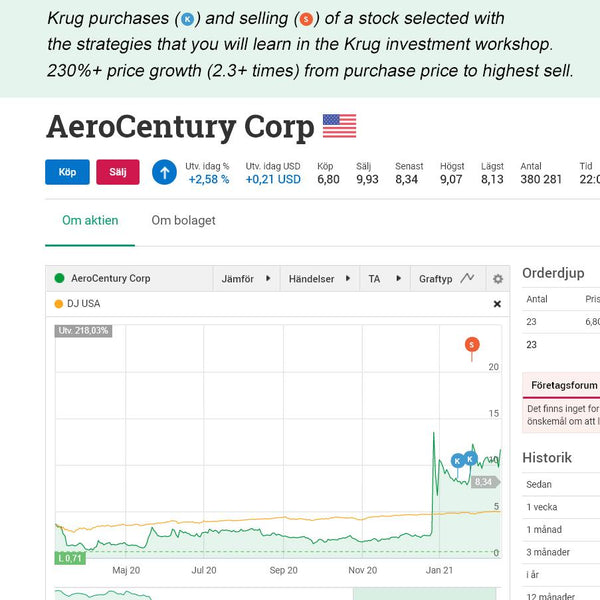
Task: Click the red Sälj sell button
Action: pyautogui.click(x=118, y=172)
